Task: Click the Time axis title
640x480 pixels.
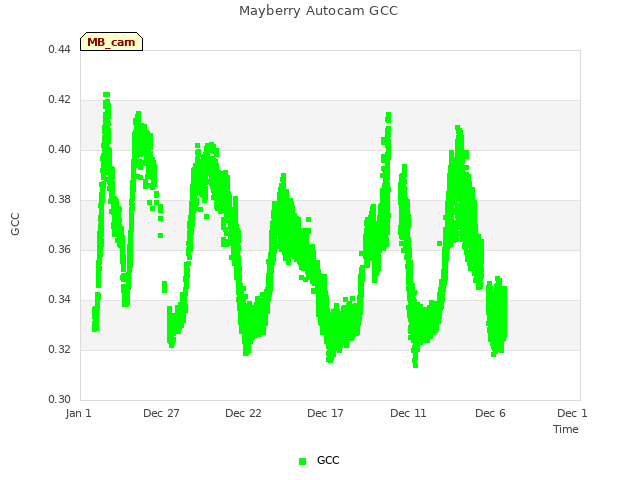Action: point(566,429)
